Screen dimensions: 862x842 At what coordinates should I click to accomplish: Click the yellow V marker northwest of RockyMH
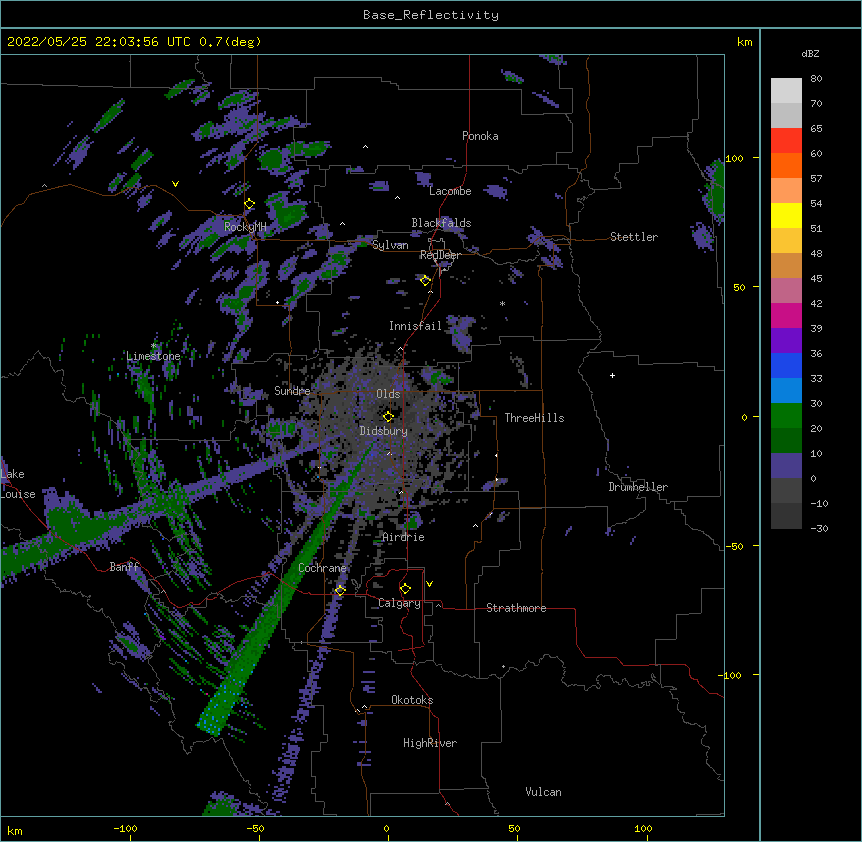tap(175, 184)
